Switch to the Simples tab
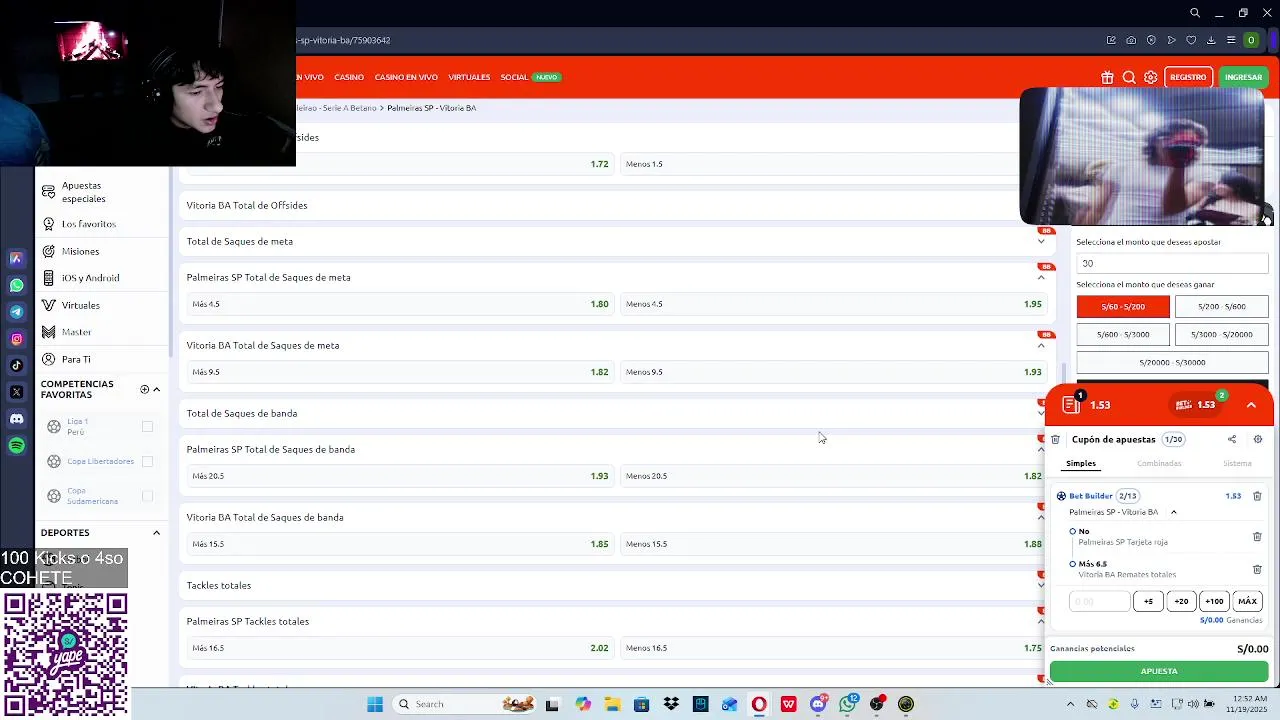The width and height of the screenshot is (1280, 720). 1081,463
